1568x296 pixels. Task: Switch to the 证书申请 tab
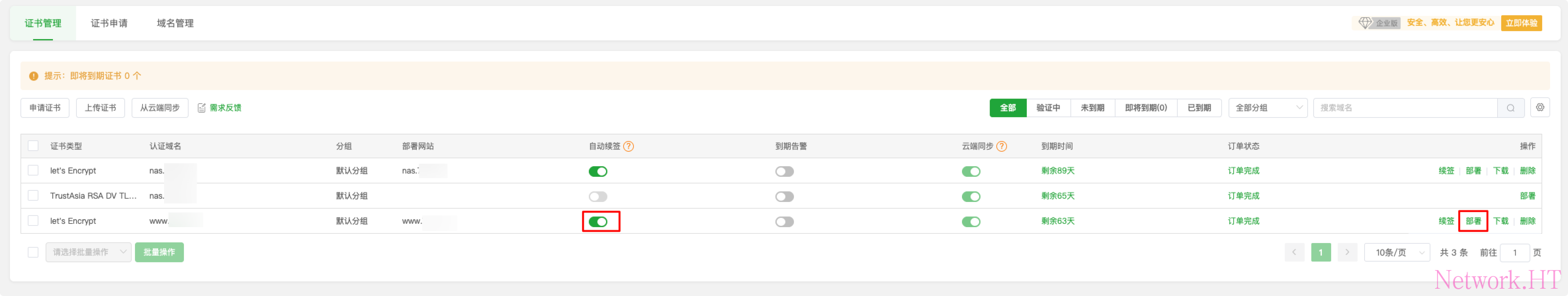tap(109, 23)
